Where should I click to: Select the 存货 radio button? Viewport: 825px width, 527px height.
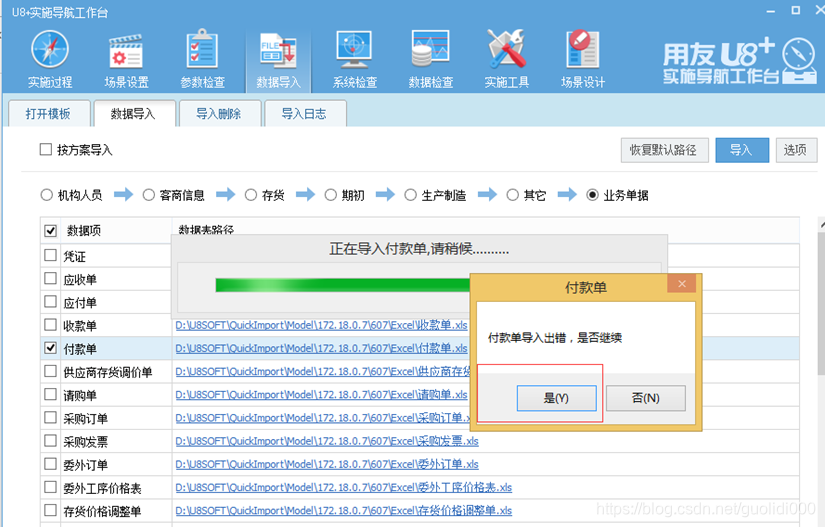click(x=250, y=195)
